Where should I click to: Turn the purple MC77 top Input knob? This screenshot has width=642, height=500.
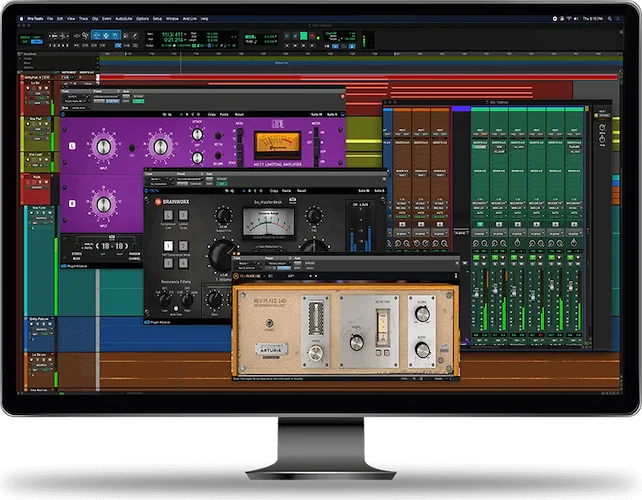(x=103, y=147)
